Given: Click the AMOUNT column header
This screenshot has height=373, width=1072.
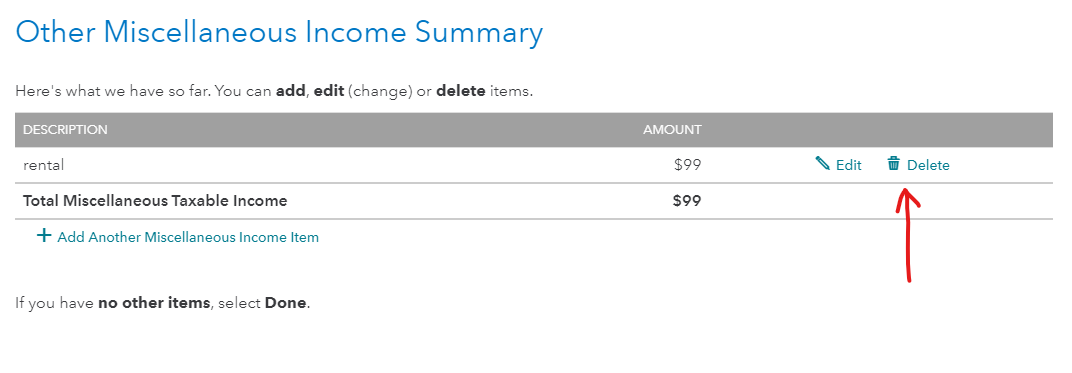Looking at the screenshot, I should click(672, 129).
